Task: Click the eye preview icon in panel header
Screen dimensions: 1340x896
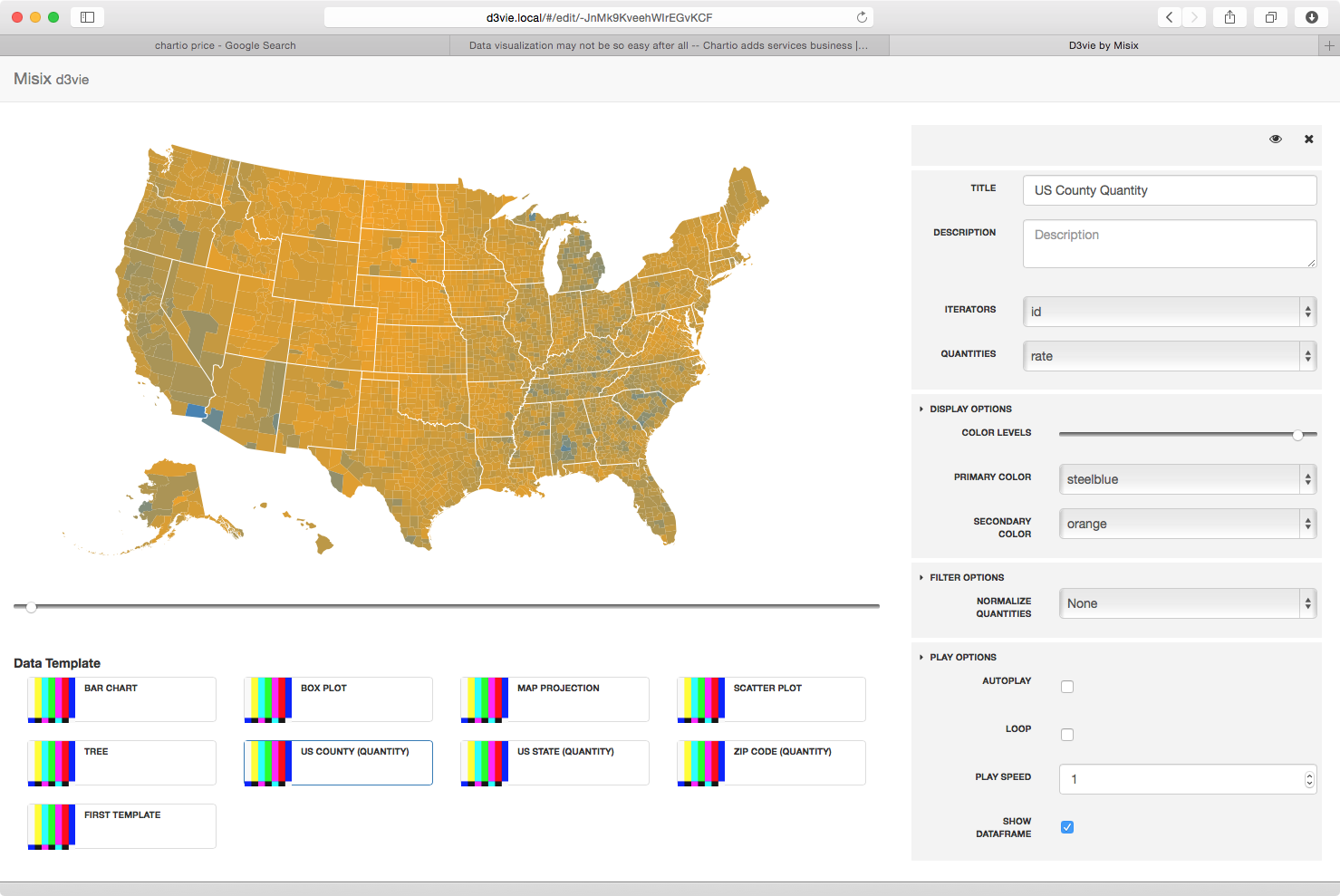Action: (x=1275, y=140)
